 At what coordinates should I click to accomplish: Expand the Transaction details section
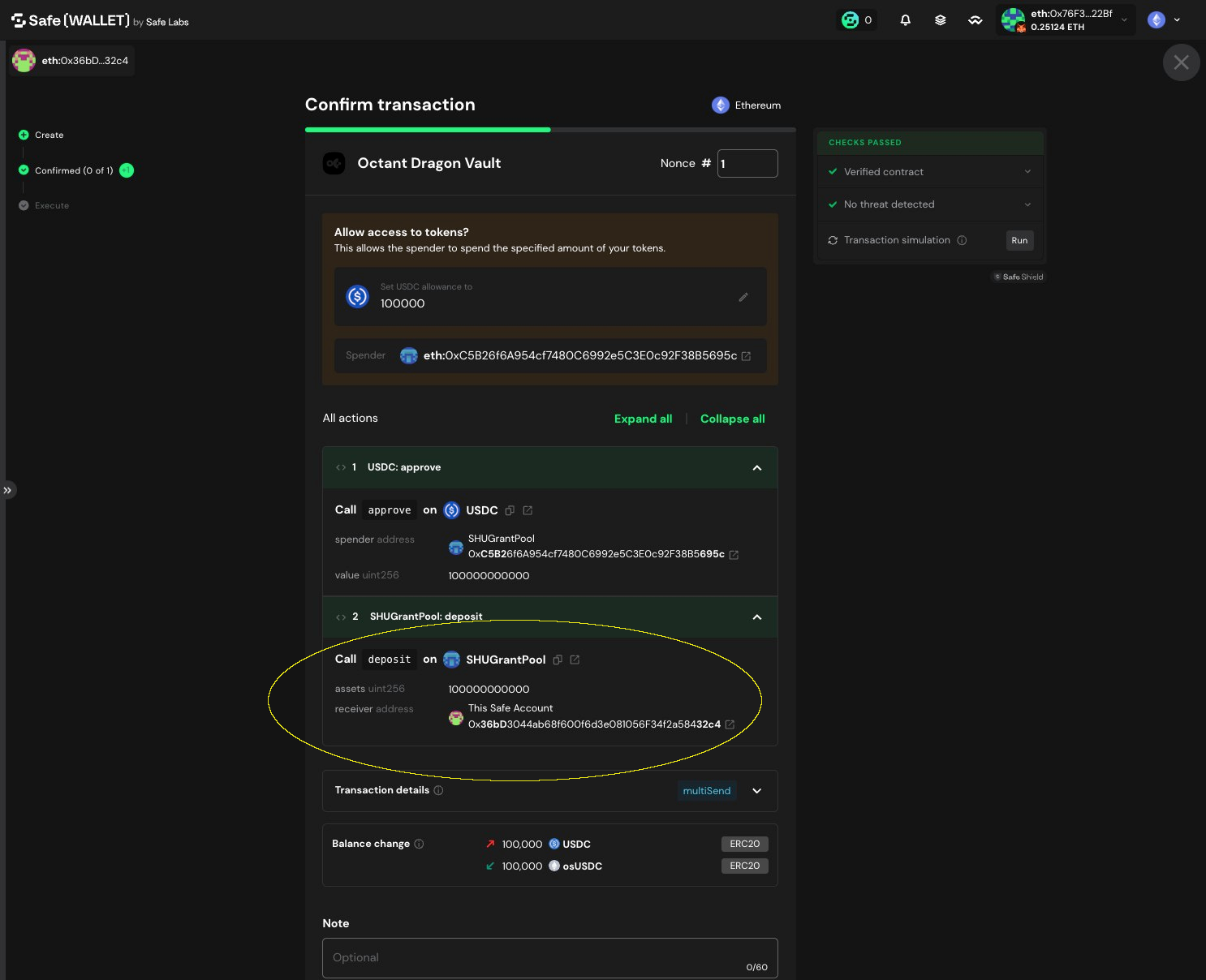(757, 791)
